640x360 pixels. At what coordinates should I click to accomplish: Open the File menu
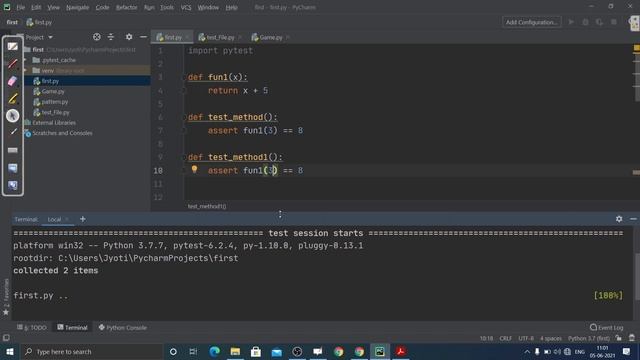click(20, 7)
